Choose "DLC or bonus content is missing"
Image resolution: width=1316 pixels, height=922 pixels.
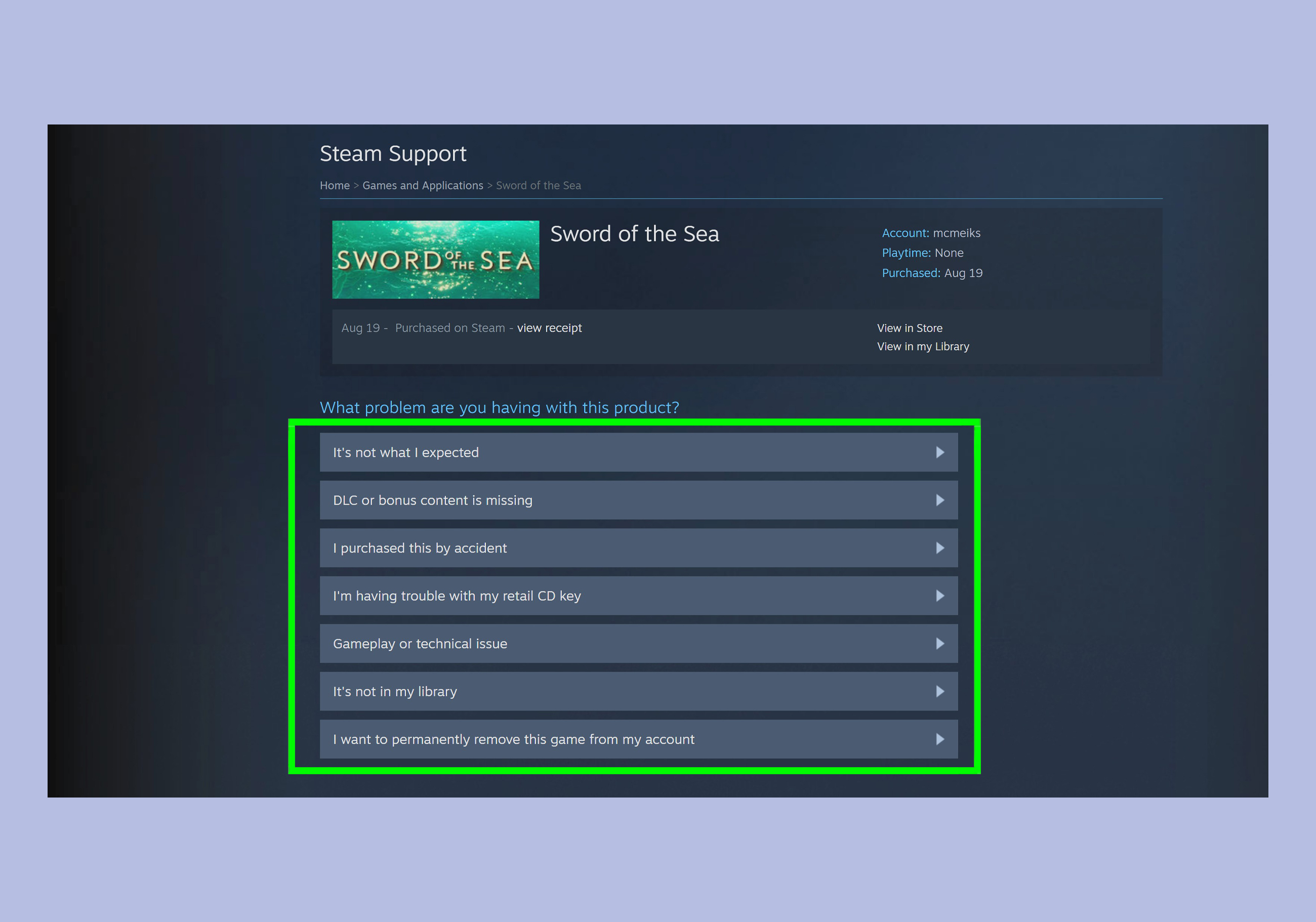point(433,500)
